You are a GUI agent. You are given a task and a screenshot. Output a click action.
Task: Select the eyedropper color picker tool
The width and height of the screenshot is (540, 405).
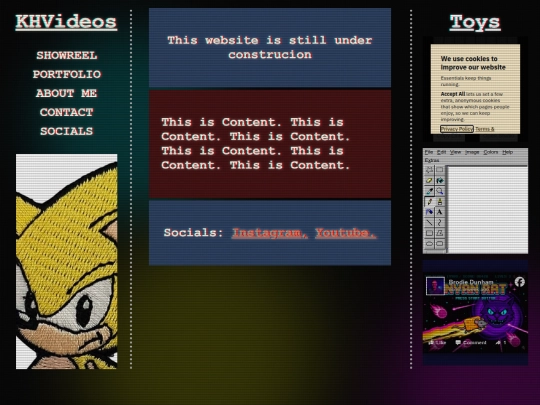429,191
